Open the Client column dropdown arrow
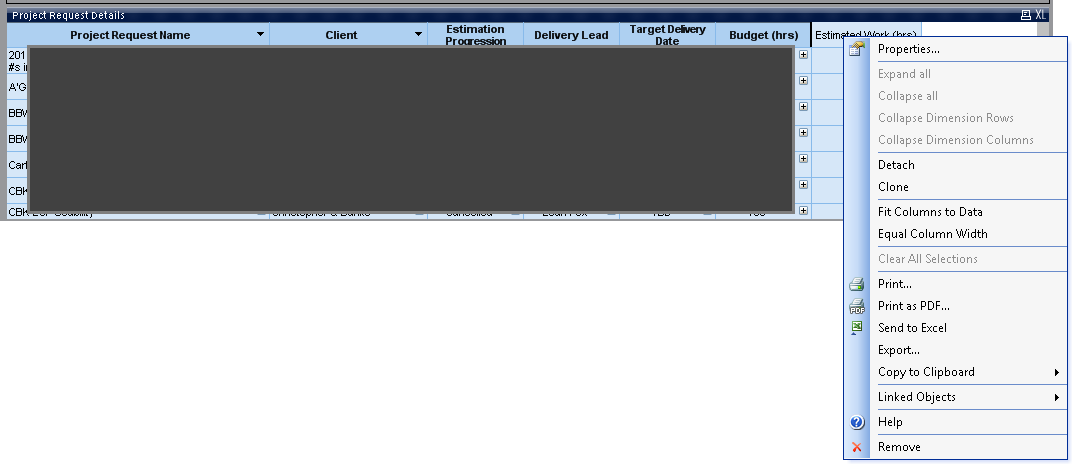 tap(418, 34)
